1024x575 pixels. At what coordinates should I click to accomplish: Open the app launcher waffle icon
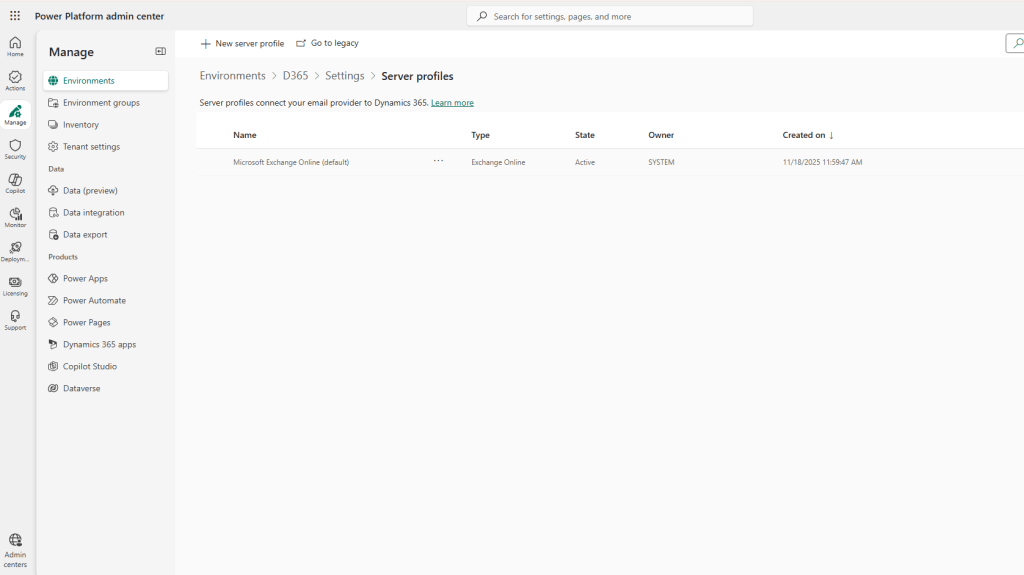coord(15,16)
